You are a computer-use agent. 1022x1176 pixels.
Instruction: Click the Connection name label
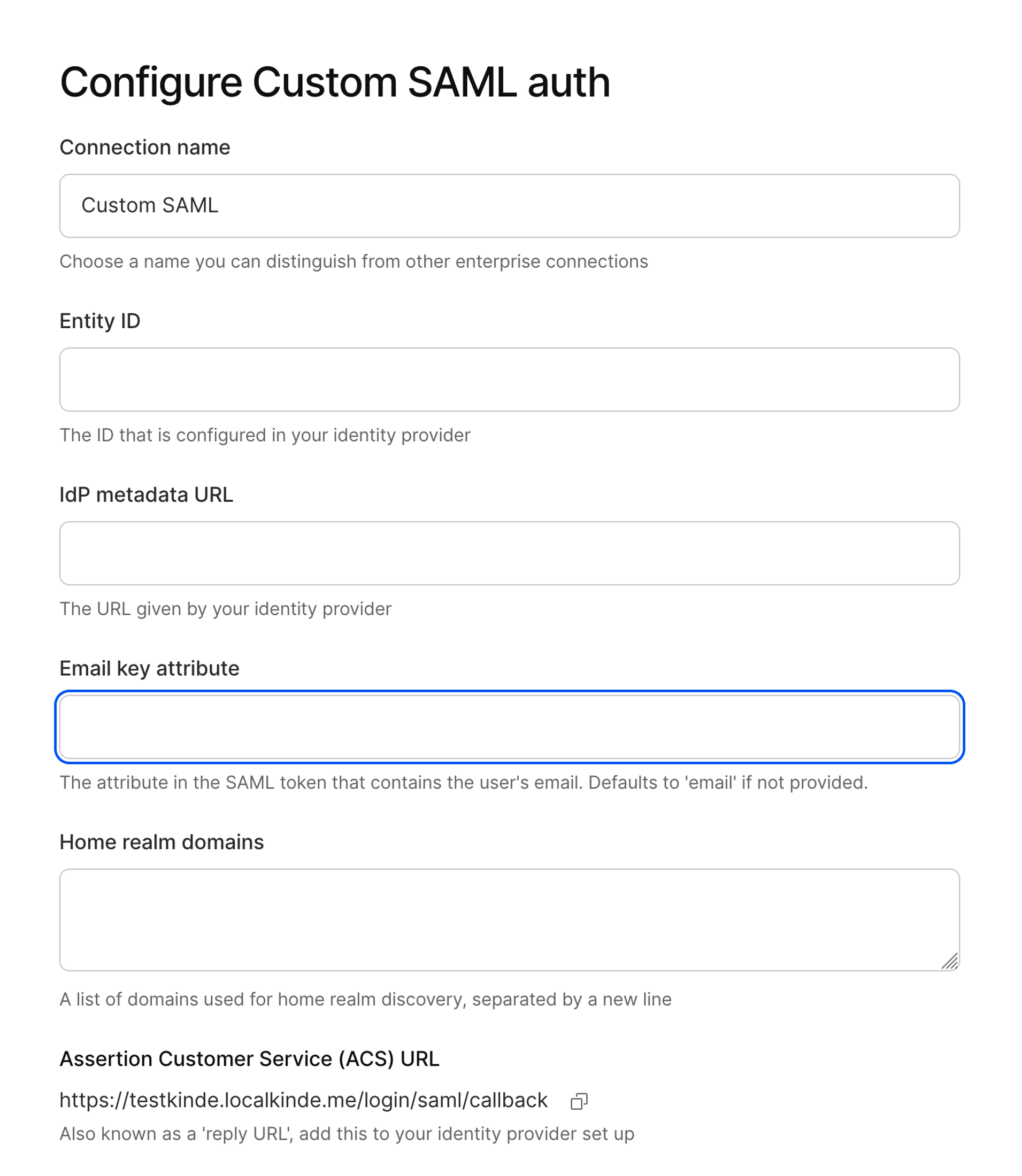[x=145, y=147]
